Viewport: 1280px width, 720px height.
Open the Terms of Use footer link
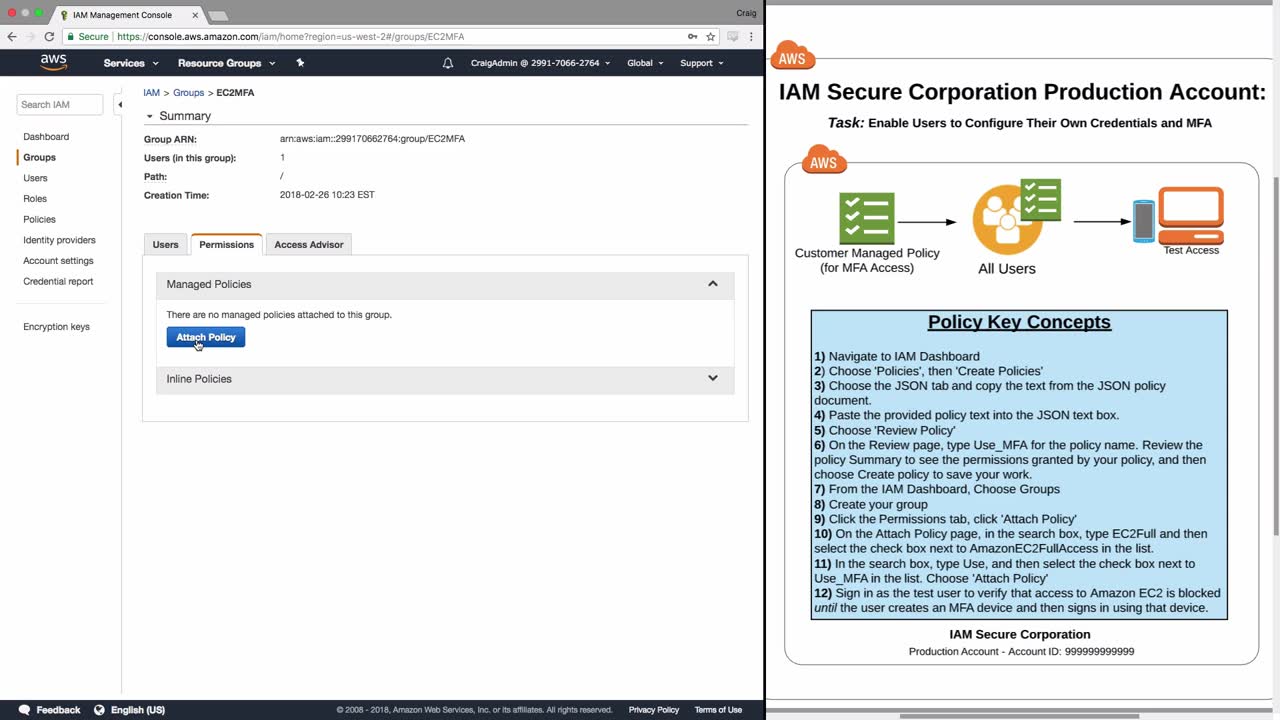point(718,710)
